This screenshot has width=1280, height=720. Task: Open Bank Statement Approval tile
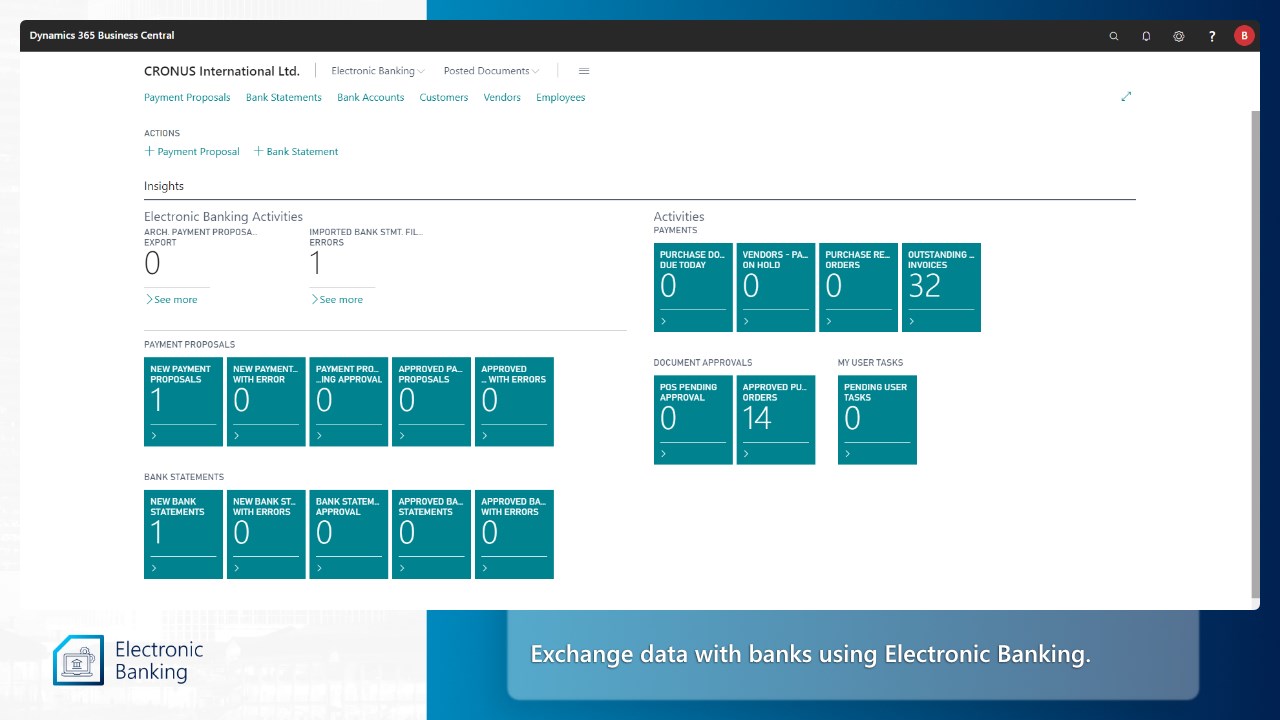pyautogui.click(x=349, y=534)
